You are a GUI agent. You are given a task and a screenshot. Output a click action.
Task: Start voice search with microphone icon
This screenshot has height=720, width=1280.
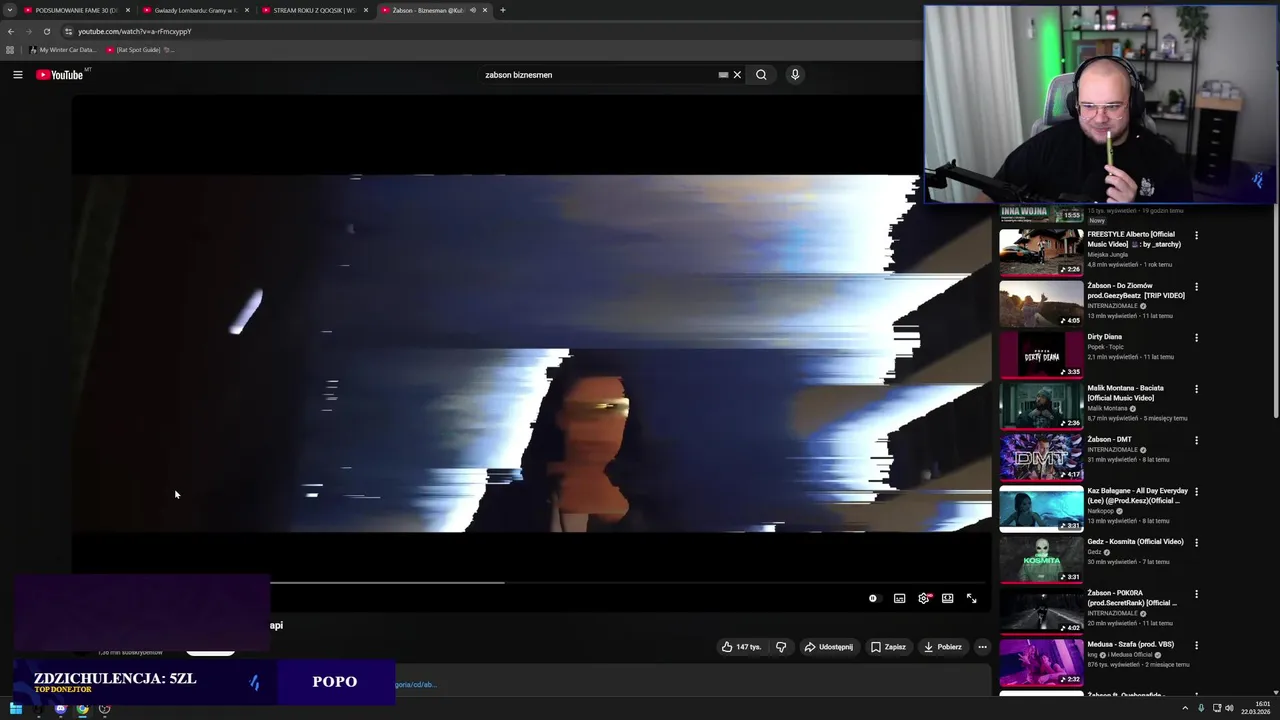pos(795,75)
